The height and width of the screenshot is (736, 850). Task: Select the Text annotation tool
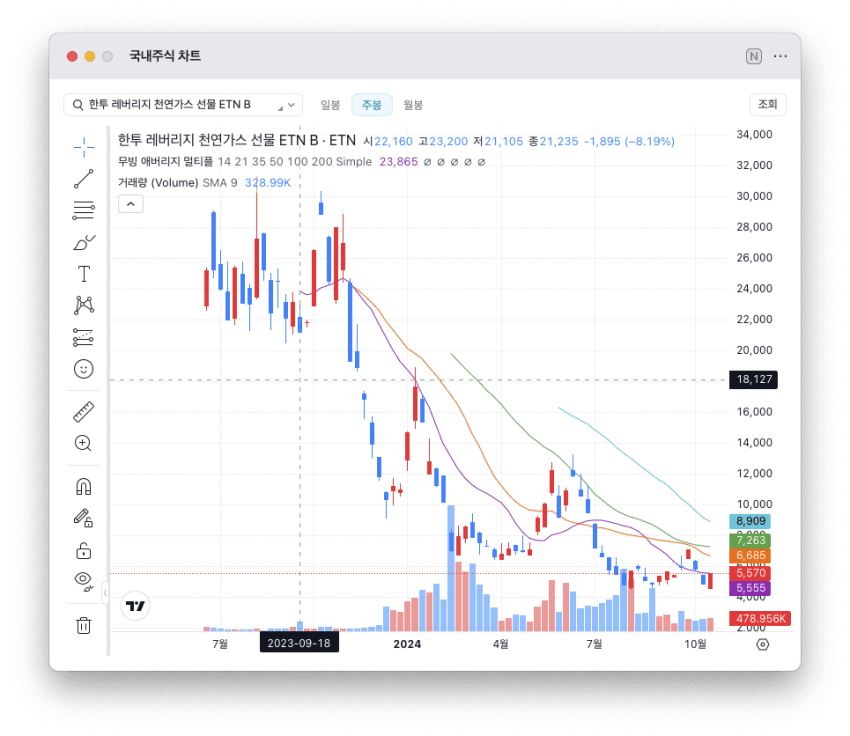pos(83,274)
